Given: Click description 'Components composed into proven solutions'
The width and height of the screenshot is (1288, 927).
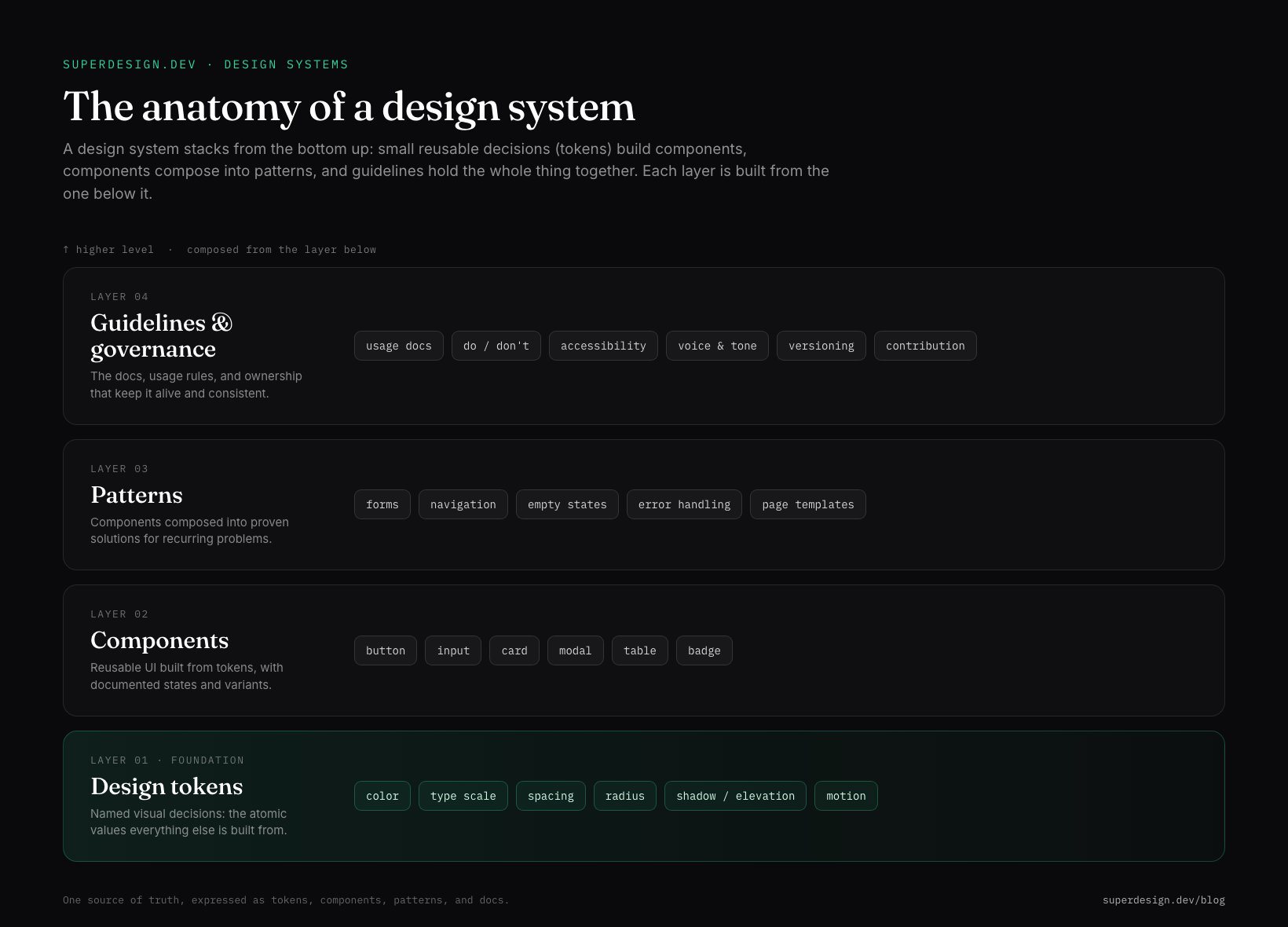Looking at the screenshot, I should tap(190, 530).
